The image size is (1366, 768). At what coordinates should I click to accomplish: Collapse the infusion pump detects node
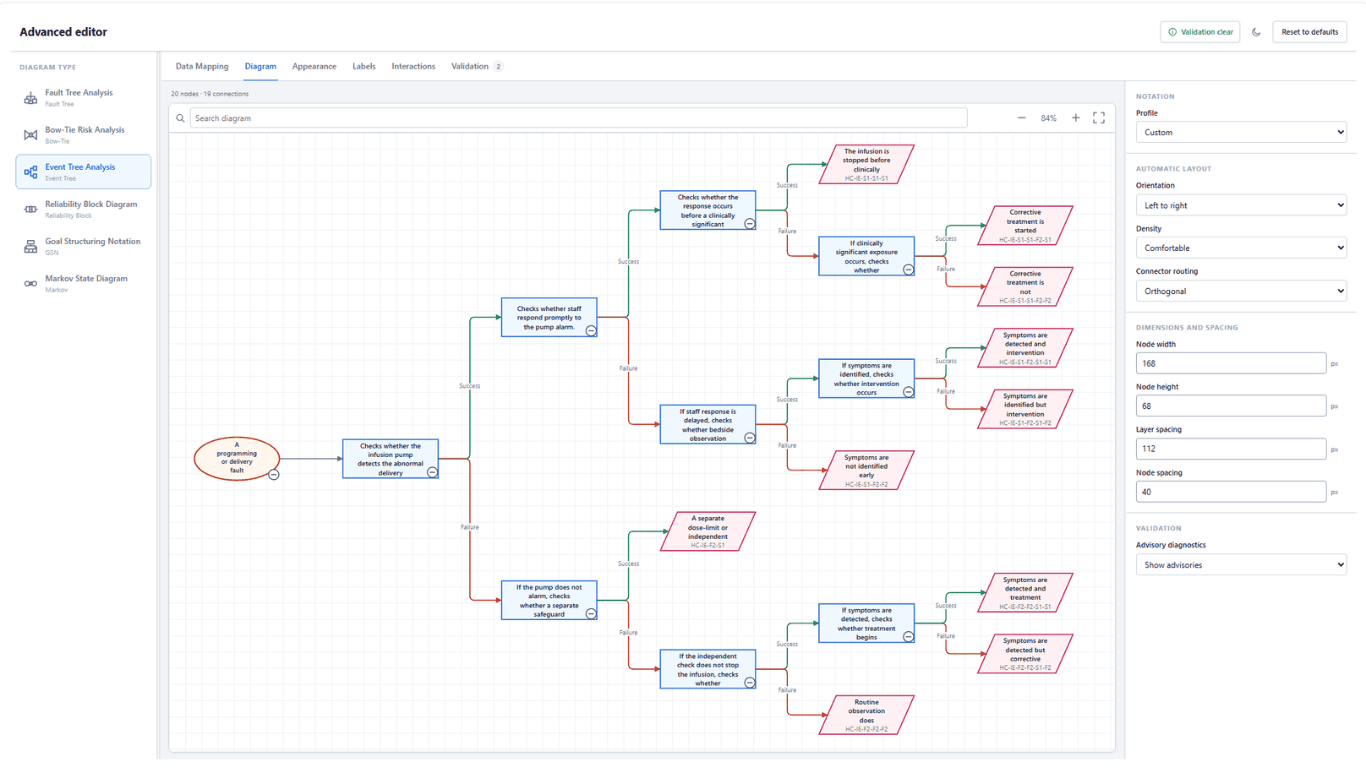tap(432, 472)
